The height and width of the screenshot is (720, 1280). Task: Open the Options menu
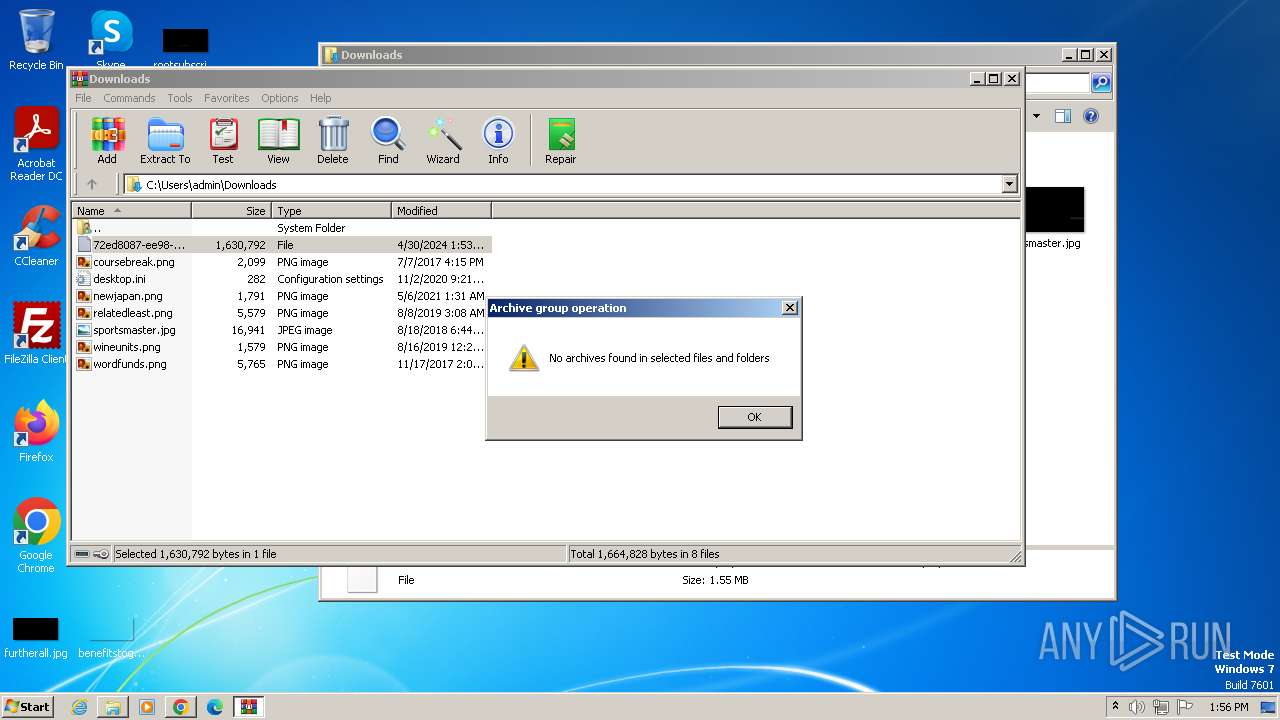[280, 98]
